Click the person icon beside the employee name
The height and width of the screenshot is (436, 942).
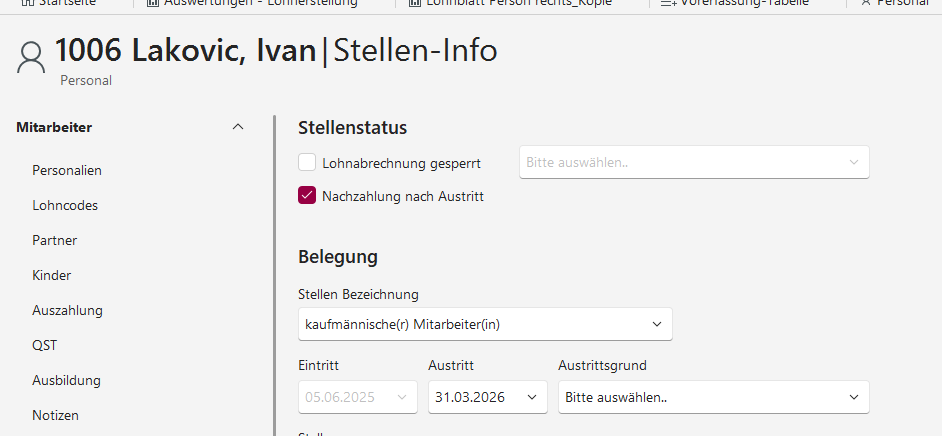click(32, 58)
